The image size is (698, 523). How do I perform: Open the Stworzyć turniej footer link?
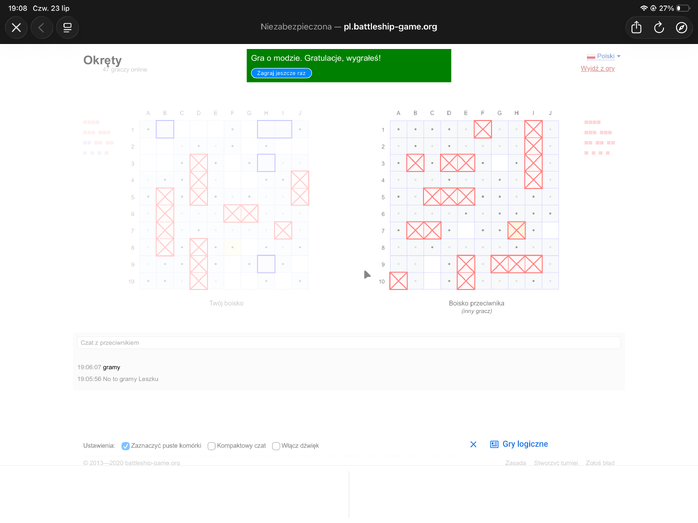tap(556, 463)
